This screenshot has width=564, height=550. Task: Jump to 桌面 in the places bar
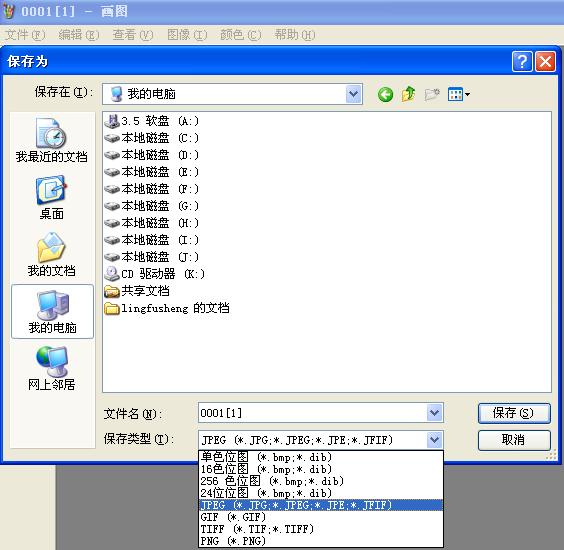click(x=51, y=198)
